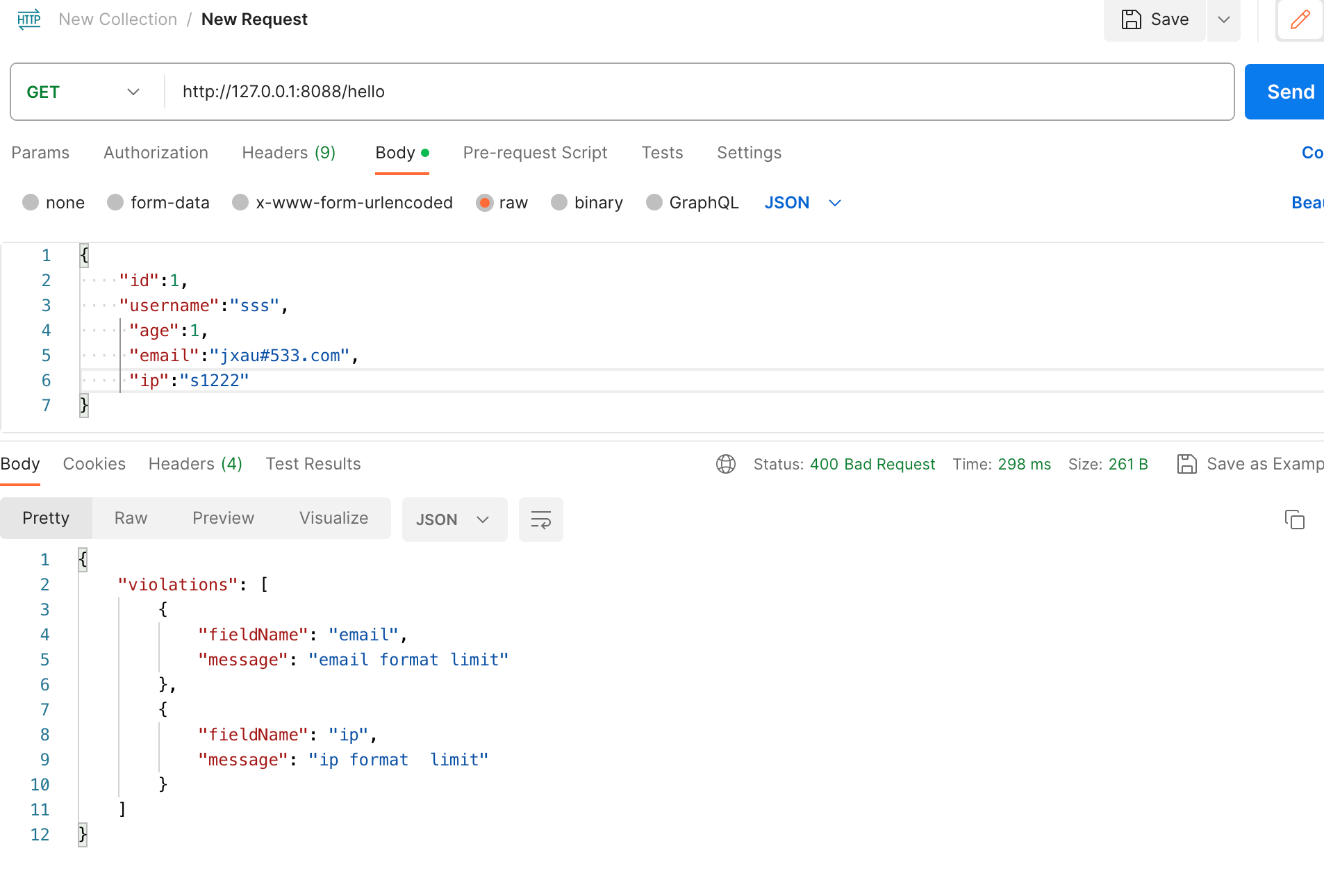Image resolution: width=1324 pixels, height=896 pixels.
Task: Click Save as Example
Action: click(x=1250, y=464)
